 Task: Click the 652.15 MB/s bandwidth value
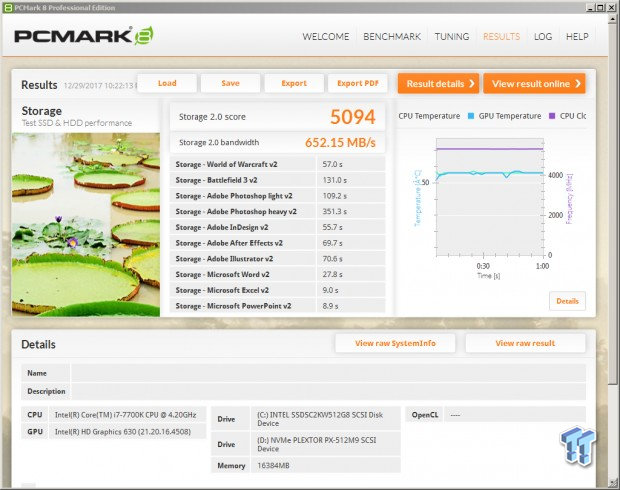(x=340, y=142)
